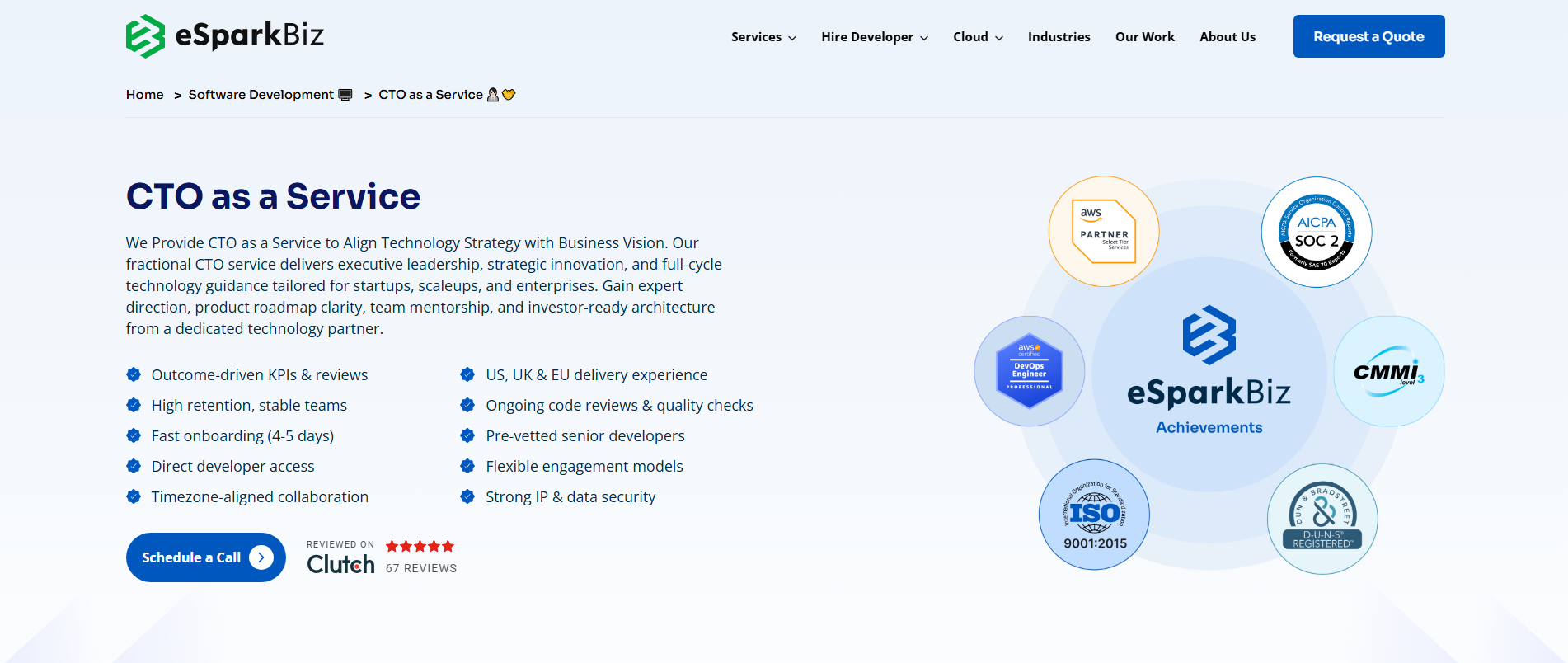
Task: Go to the About Us page
Action: pos(1228,37)
